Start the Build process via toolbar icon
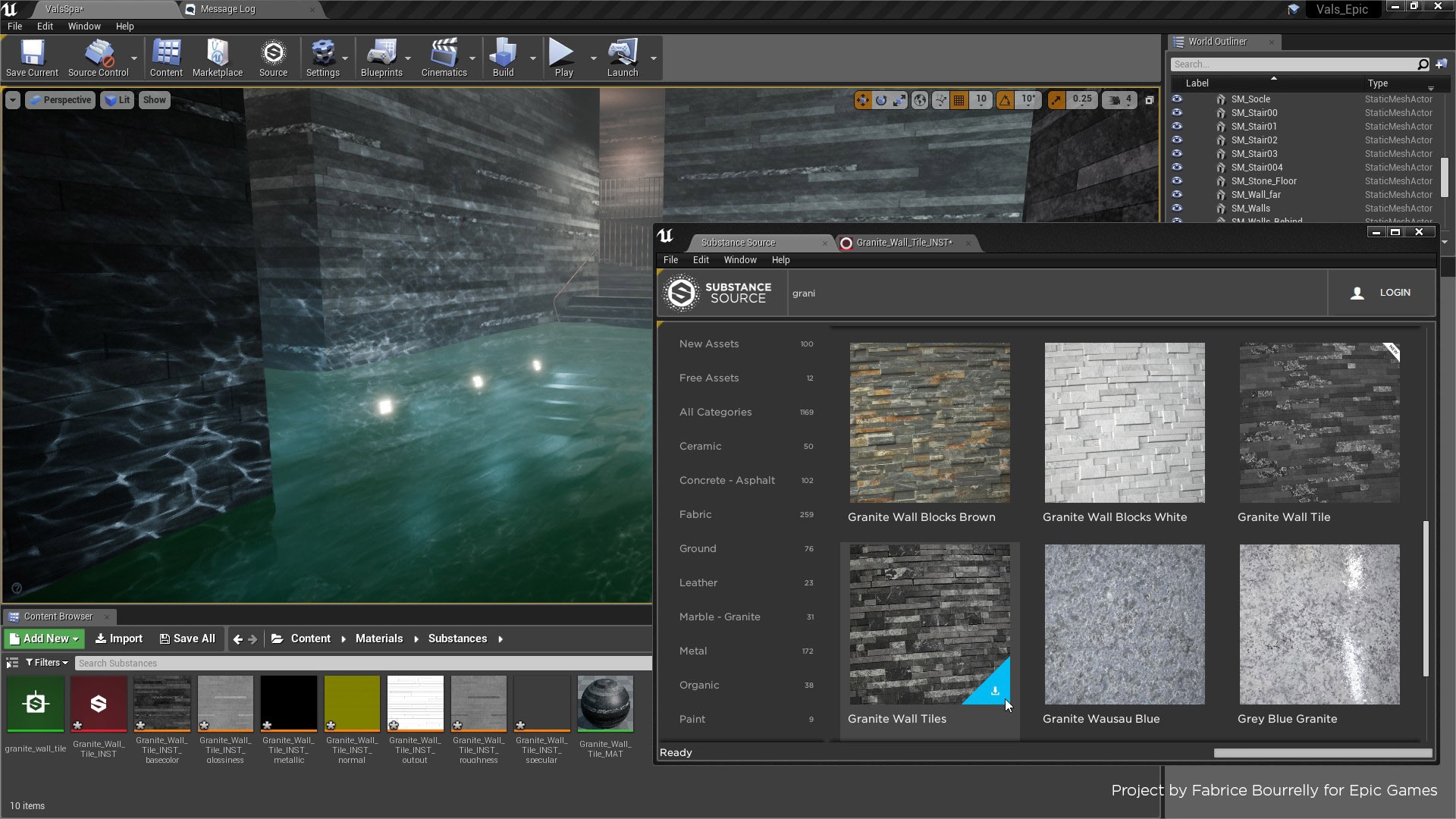The height and width of the screenshot is (819, 1456). (503, 57)
